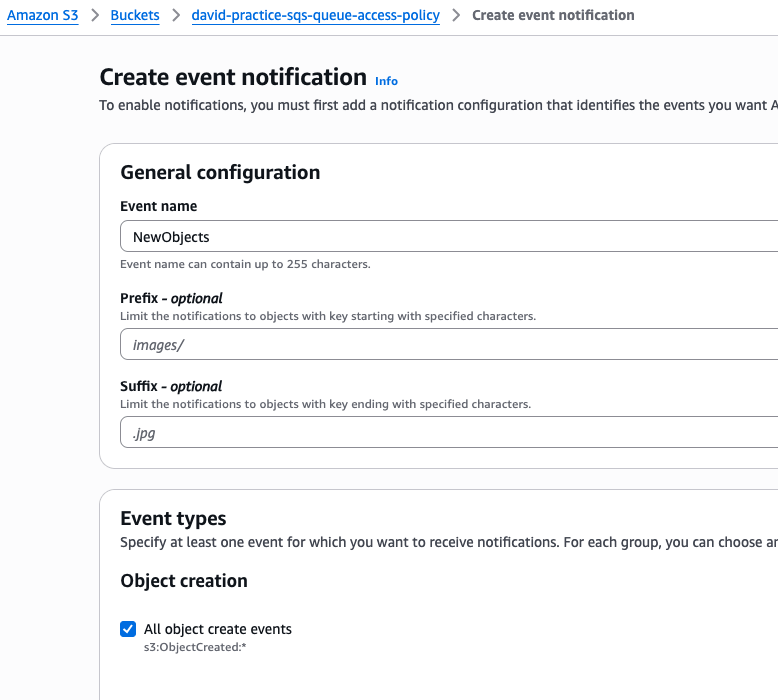
Task: Select the General configuration section heading
Action: pyautogui.click(x=220, y=172)
